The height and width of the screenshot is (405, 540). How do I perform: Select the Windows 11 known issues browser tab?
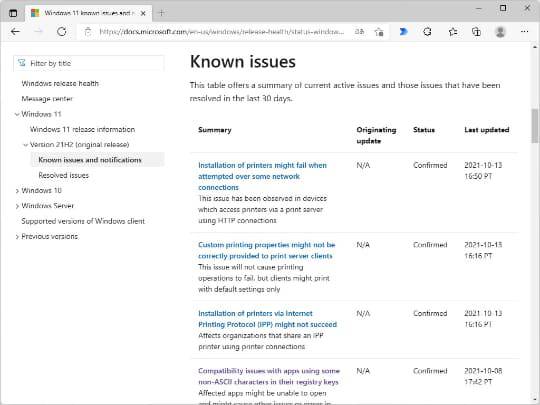(x=88, y=13)
